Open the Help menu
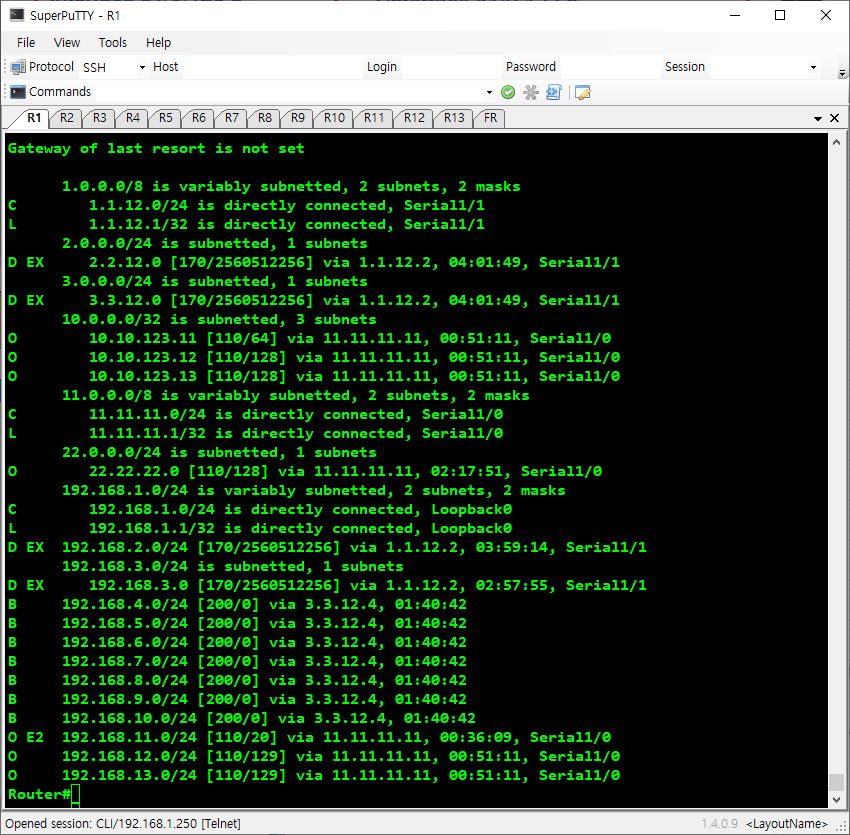Screen dimensions: 850x835 click(x=158, y=43)
